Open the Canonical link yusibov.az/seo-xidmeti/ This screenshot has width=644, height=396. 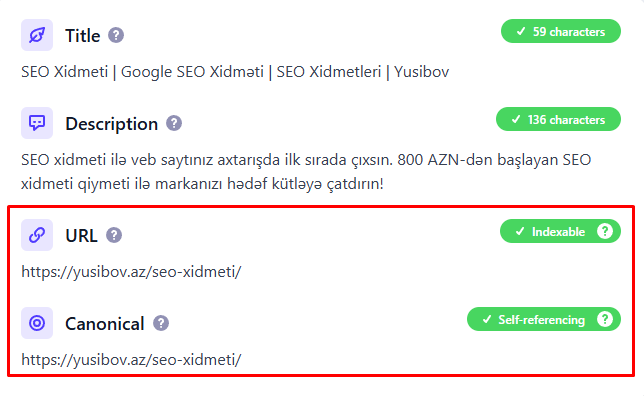point(131,359)
